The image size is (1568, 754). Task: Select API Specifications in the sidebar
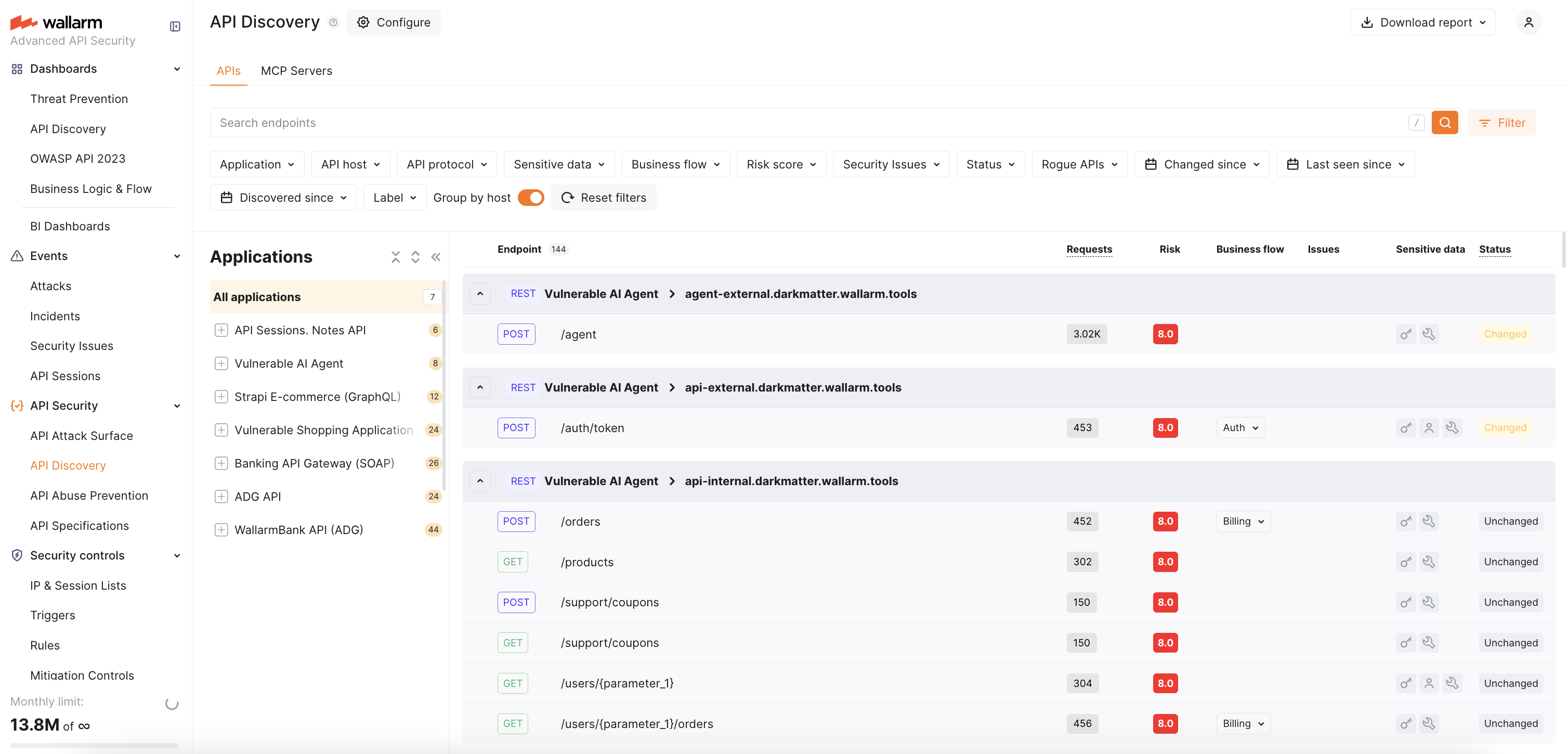(x=79, y=525)
